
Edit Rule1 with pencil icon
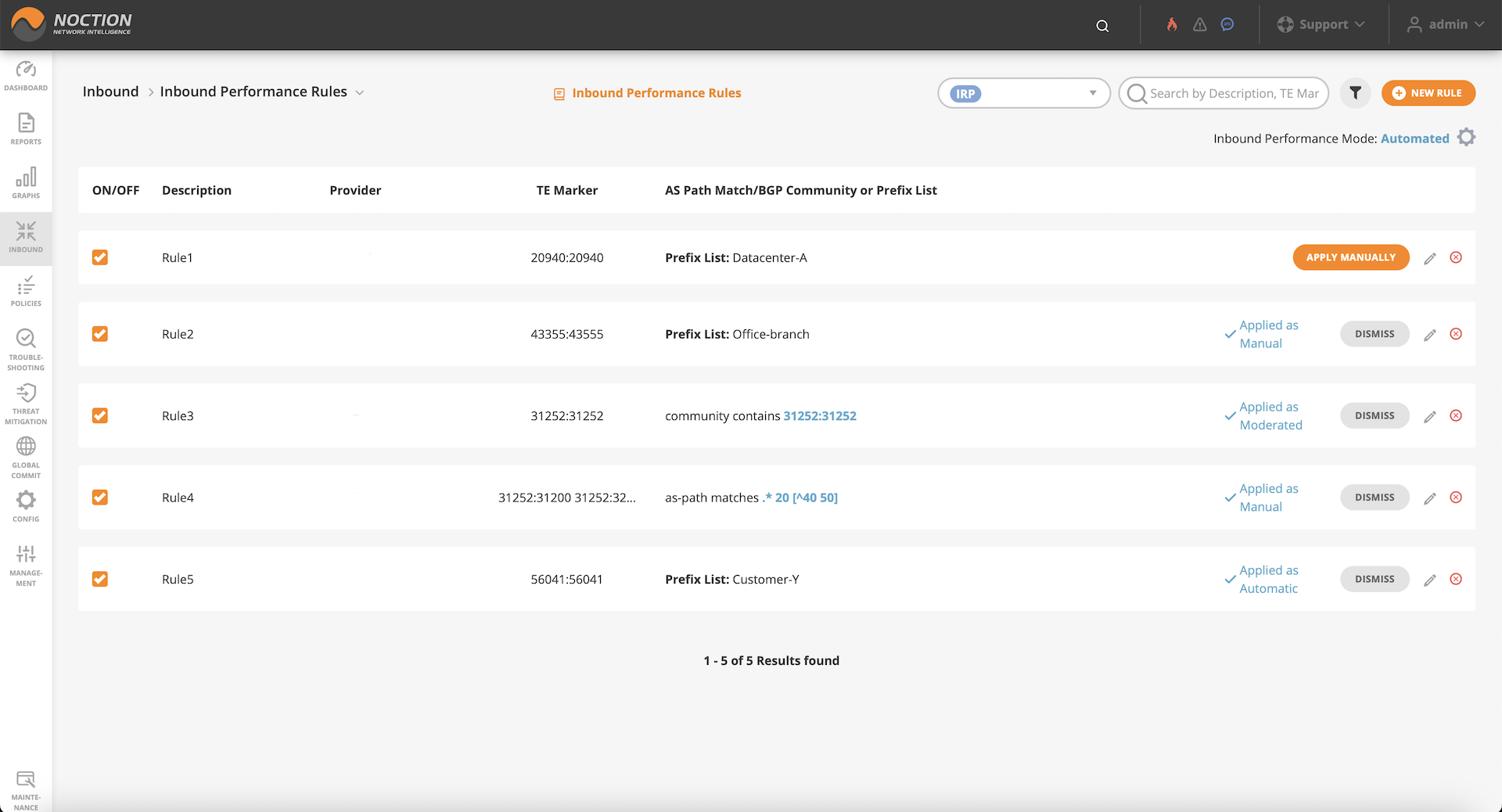[1430, 258]
